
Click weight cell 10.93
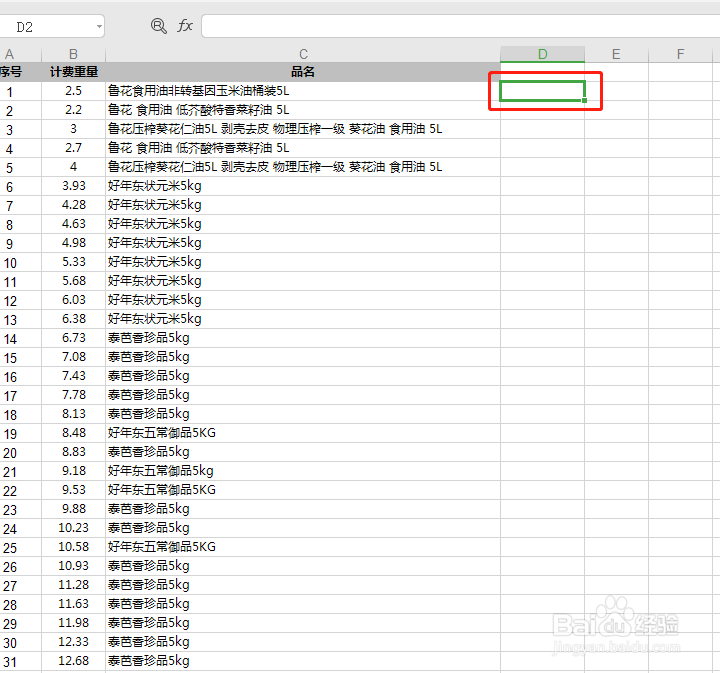[x=73, y=566]
